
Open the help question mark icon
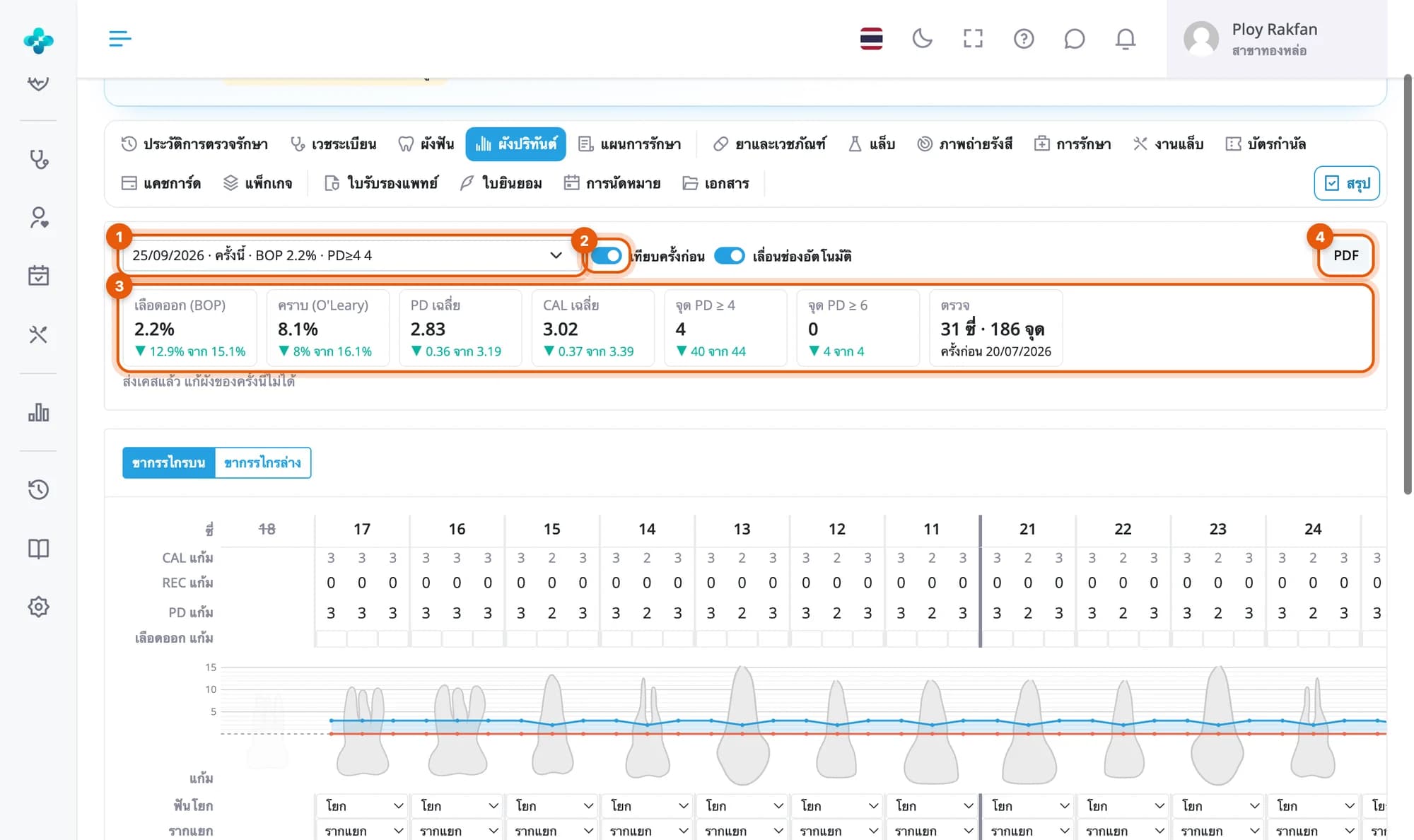pyautogui.click(x=1024, y=38)
